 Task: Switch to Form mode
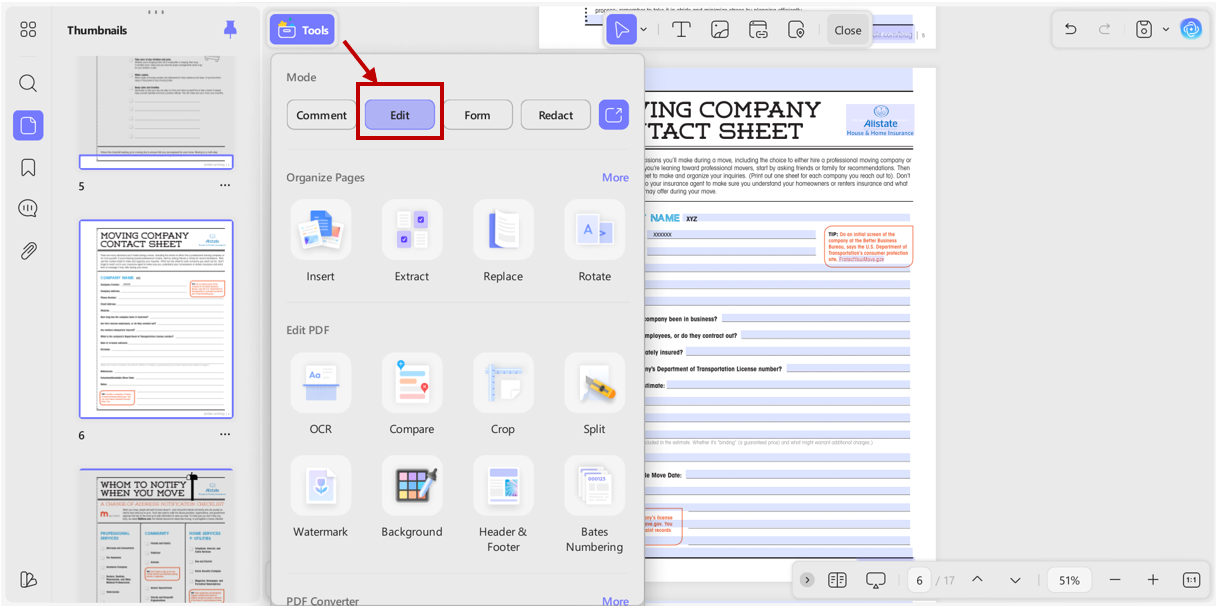(x=477, y=115)
